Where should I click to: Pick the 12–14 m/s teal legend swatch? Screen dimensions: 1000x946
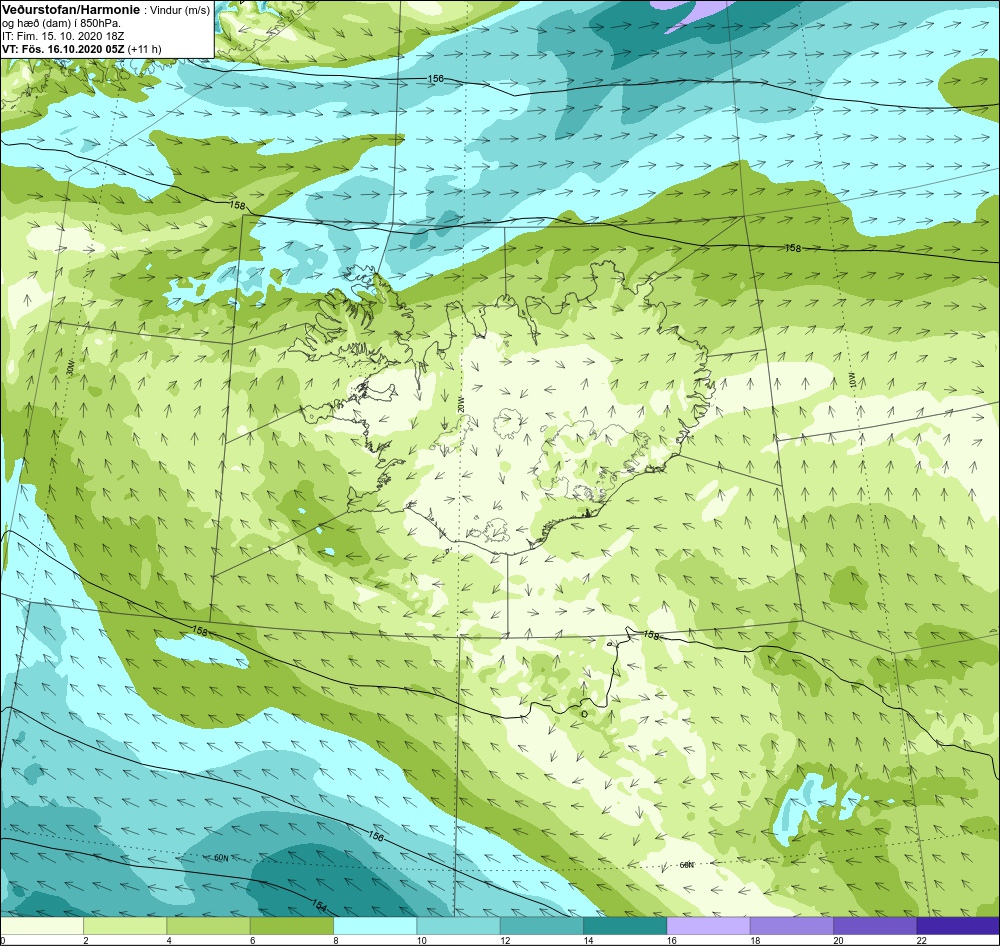(x=541, y=925)
